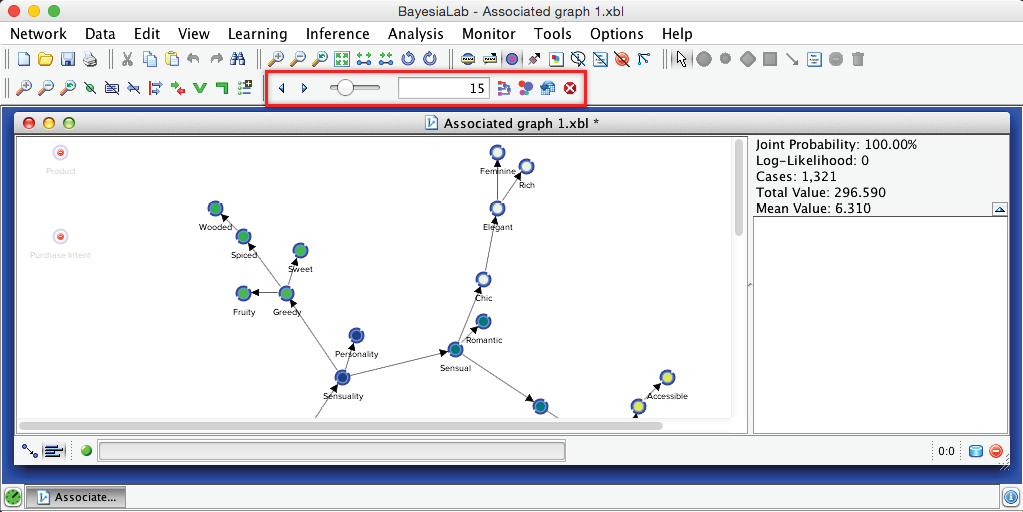Click the red stop icon beside the slider
This screenshot has width=1023, height=512.
(x=570, y=88)
